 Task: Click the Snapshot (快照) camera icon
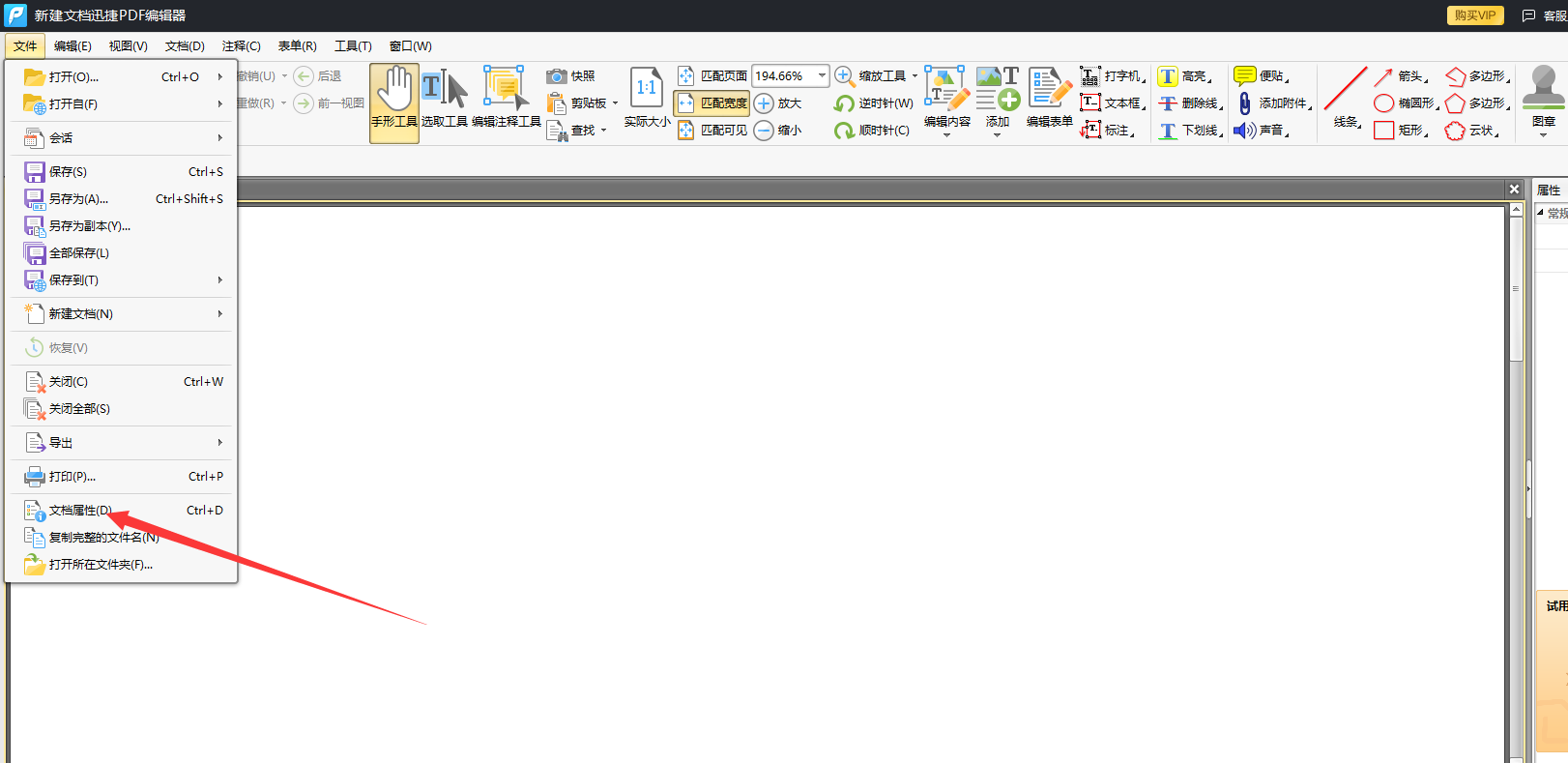pyautogui.click(x=556, y=76)
